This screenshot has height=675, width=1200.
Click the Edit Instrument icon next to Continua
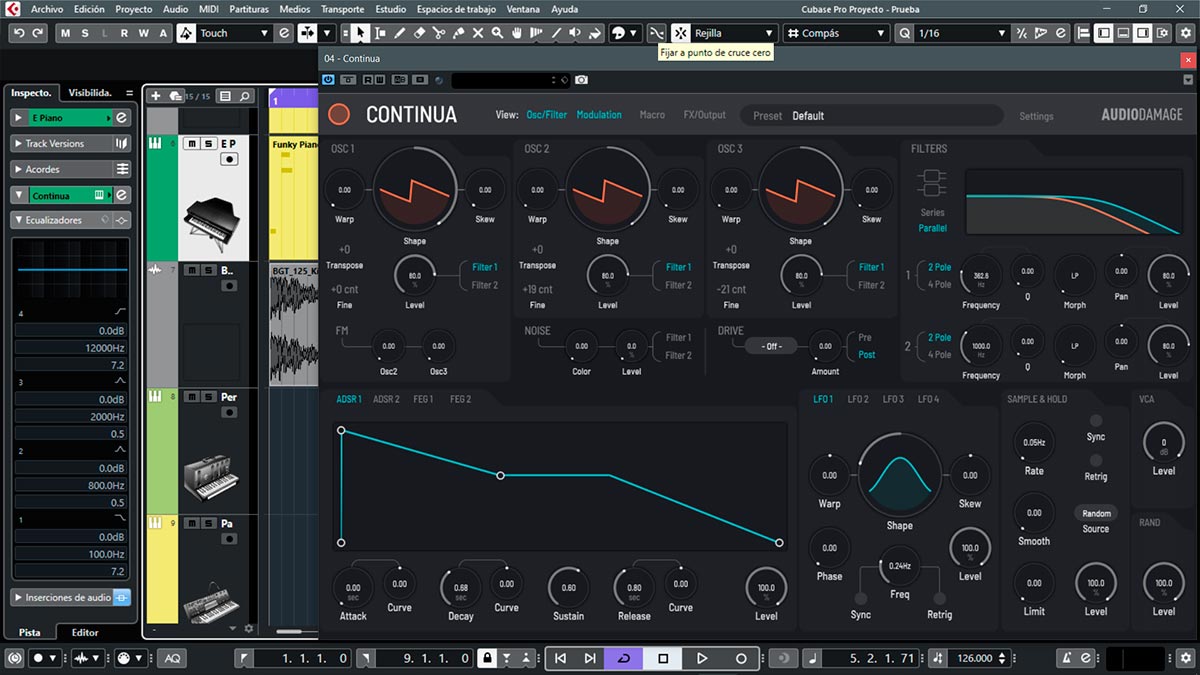point(122,195)
